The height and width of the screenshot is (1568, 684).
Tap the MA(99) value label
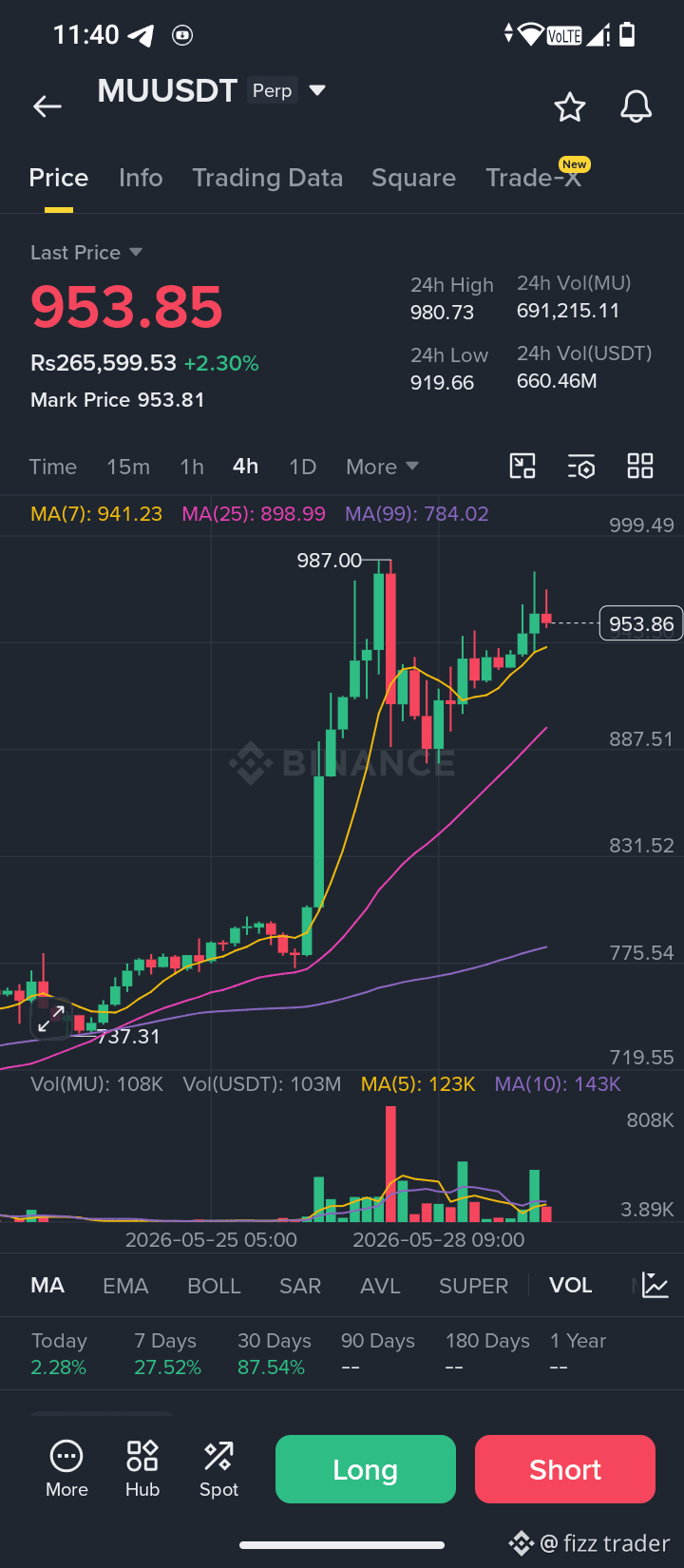click(417, 514)
